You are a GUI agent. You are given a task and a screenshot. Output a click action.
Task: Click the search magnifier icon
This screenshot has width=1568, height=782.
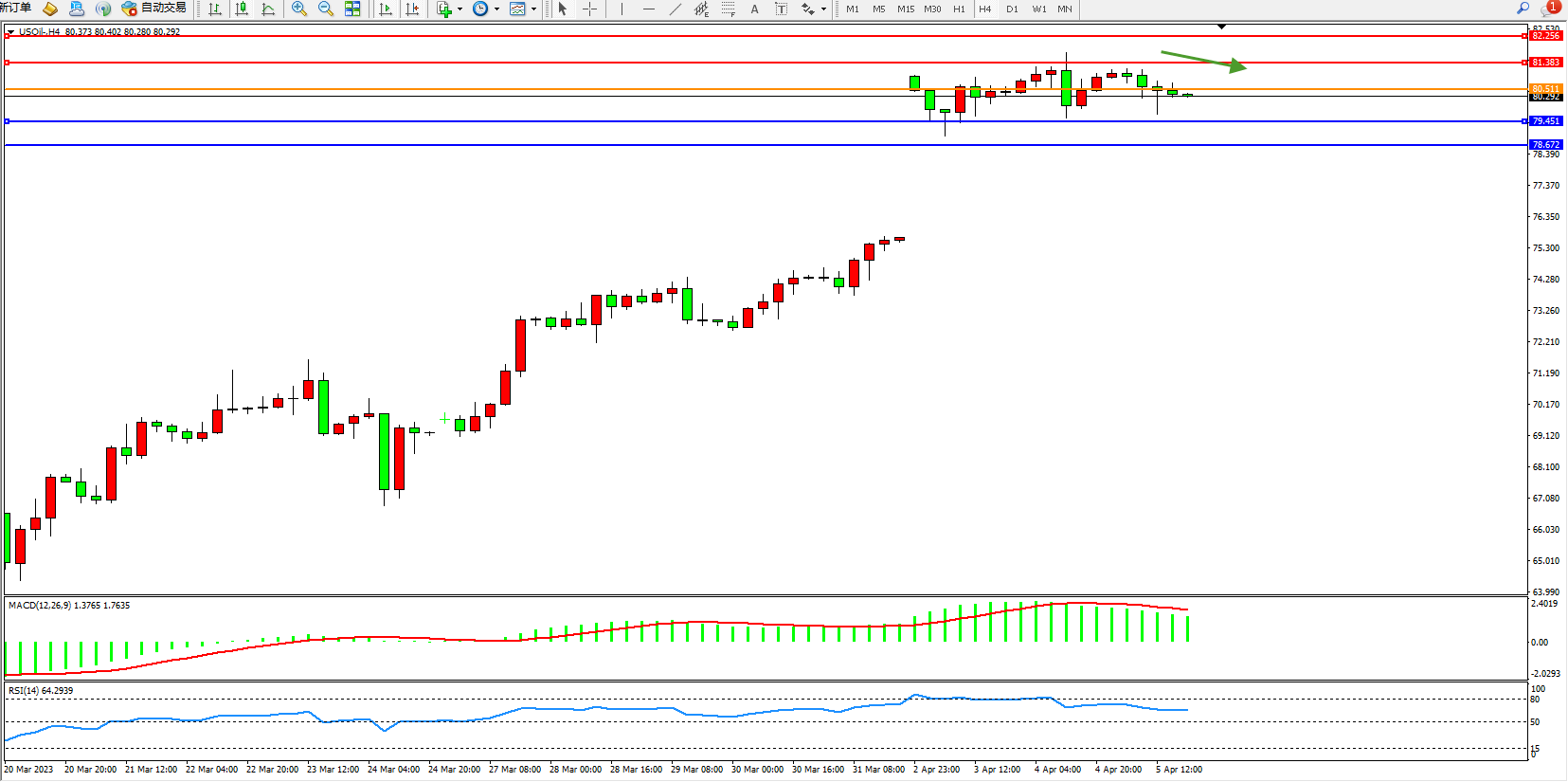click(x=1523, y=8)
